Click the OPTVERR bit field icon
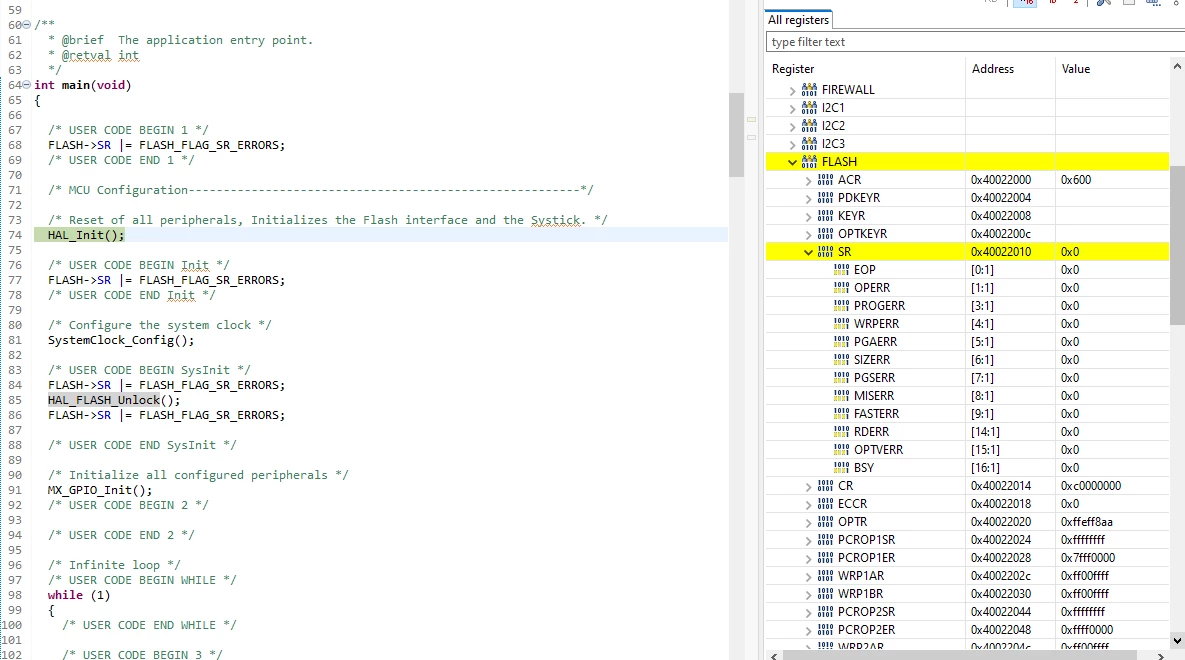 pyautogui.click(x=841, y=450)
